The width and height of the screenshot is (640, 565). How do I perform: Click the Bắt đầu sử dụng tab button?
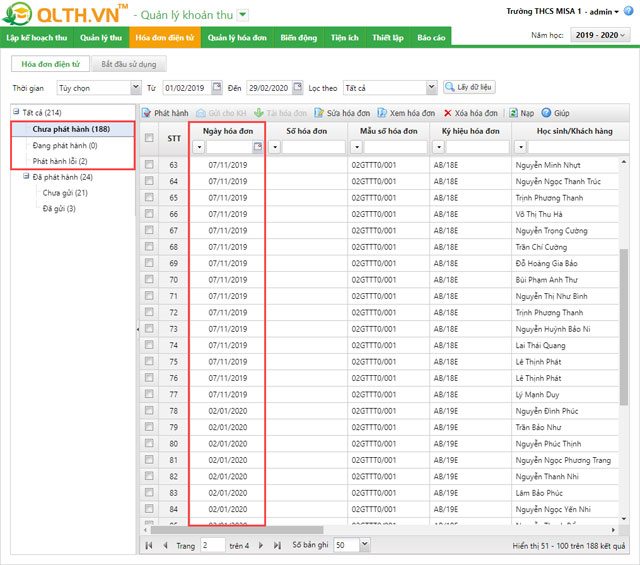(128, 64)
